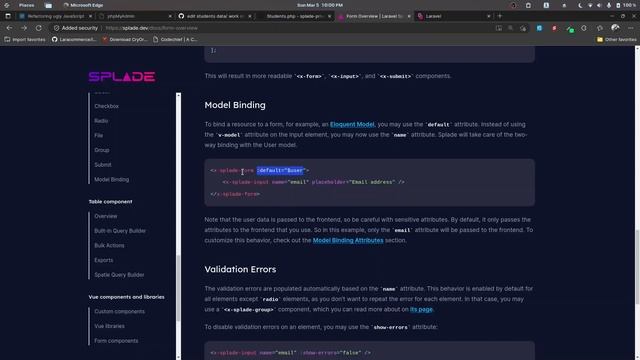Go back with the browser back arrow
Screen dimensions: 640x360
pos(9,28)
